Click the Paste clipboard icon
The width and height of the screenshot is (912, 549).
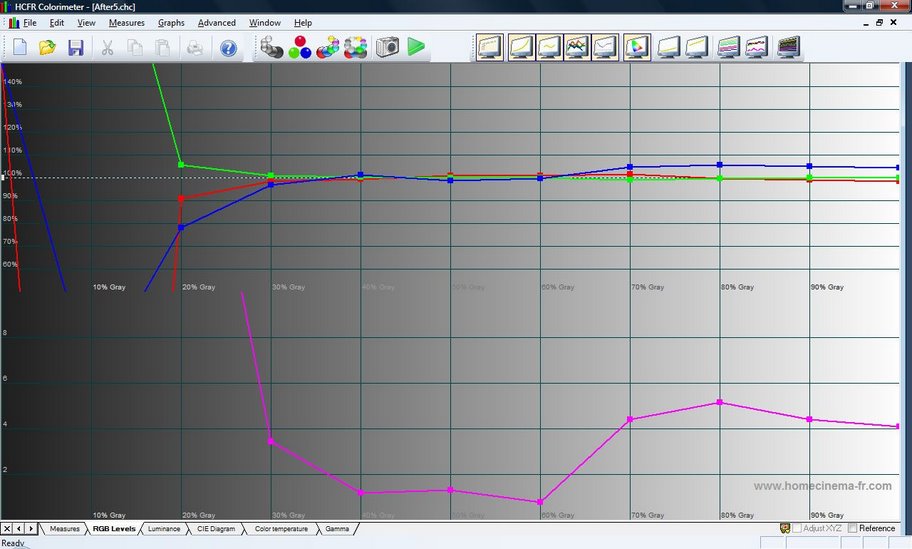tap(163, 47)
